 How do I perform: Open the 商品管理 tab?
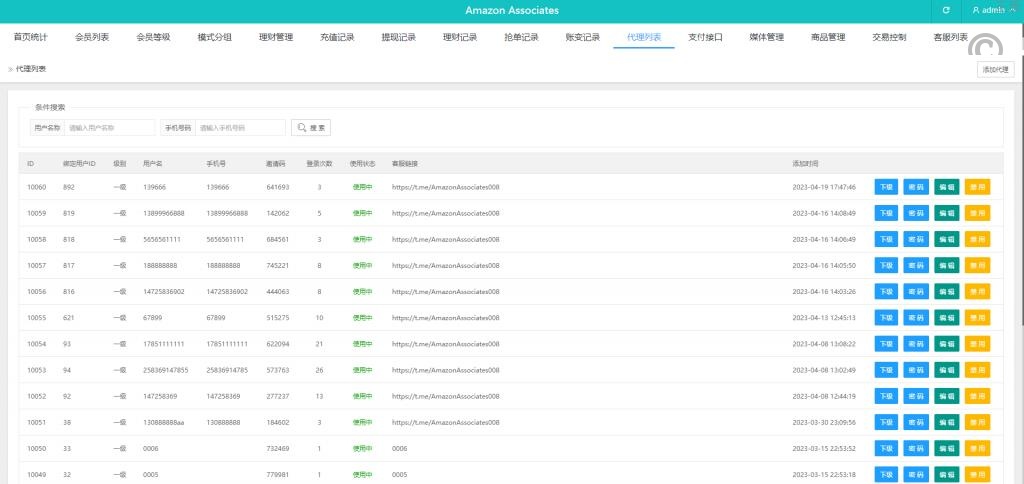pos(828,38)
